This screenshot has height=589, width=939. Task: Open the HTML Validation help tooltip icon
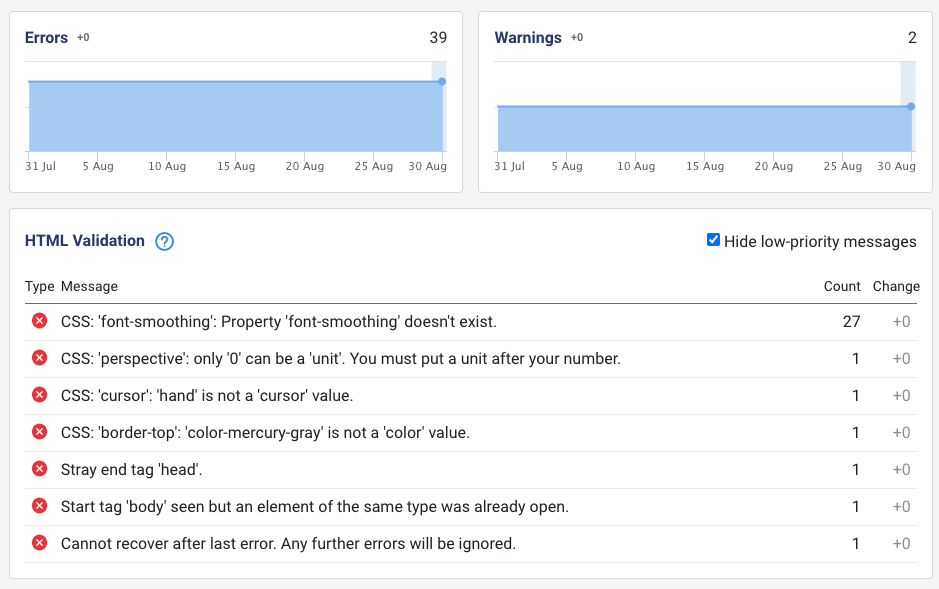coord(164,241)
